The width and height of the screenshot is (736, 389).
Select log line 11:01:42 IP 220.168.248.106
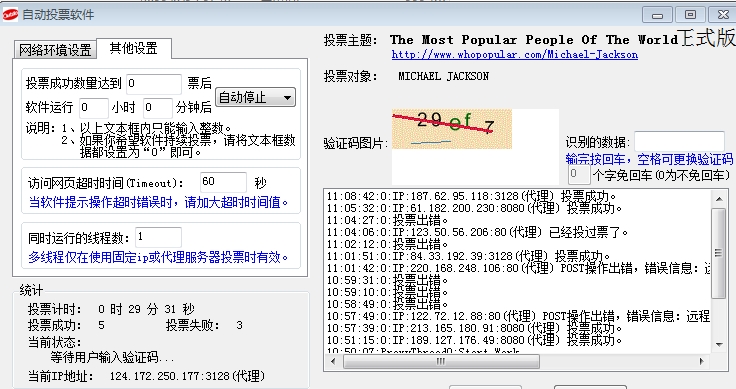pyautogui.click(x=518, y=268)
